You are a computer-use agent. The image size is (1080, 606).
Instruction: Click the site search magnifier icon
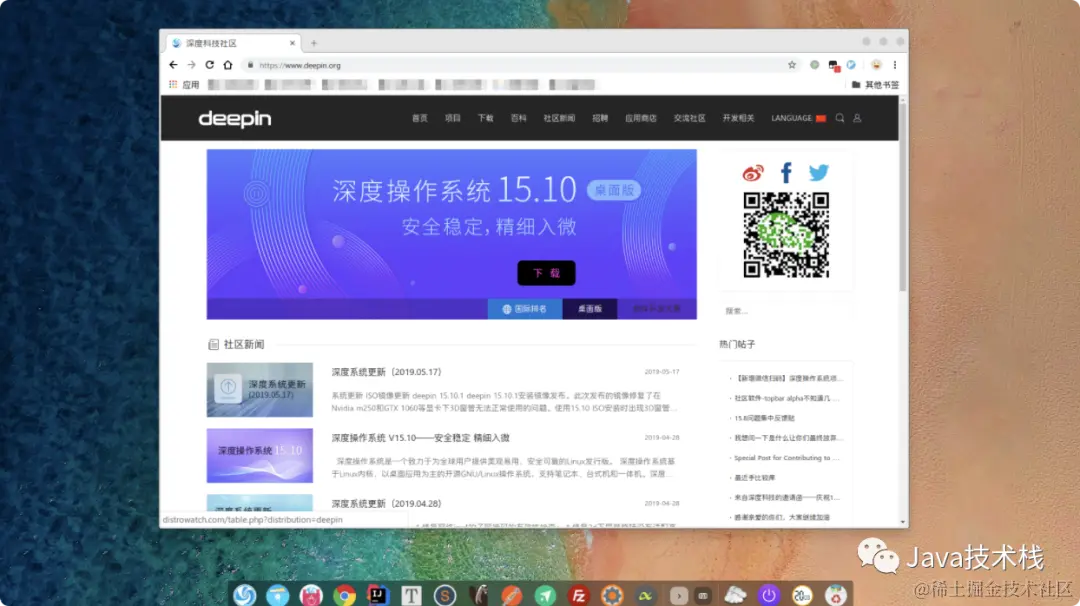coord(840,118)
